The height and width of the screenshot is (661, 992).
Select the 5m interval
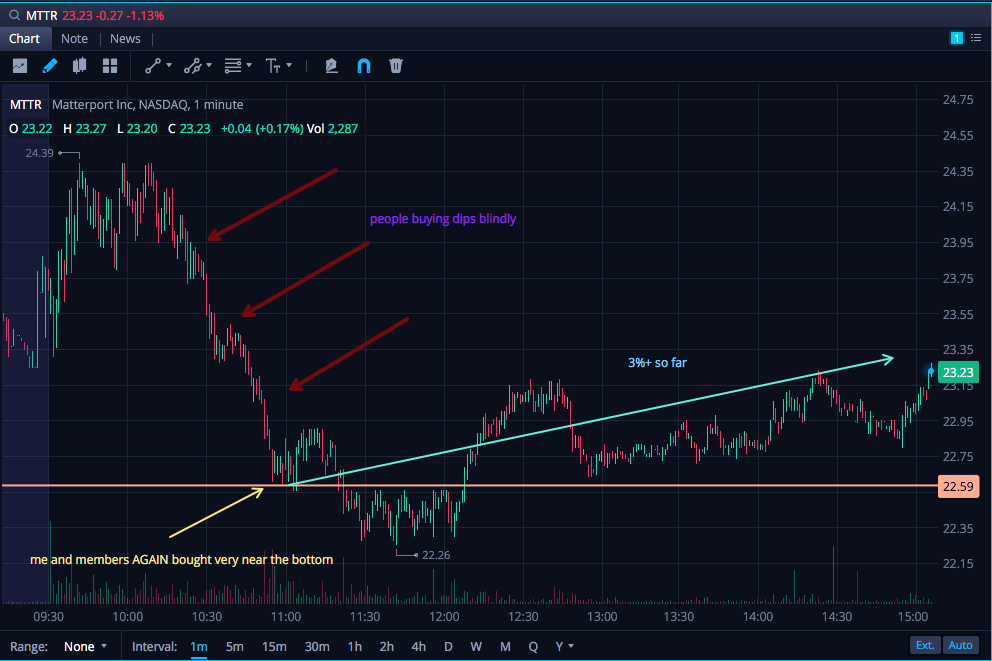click(x=235, y=646)
